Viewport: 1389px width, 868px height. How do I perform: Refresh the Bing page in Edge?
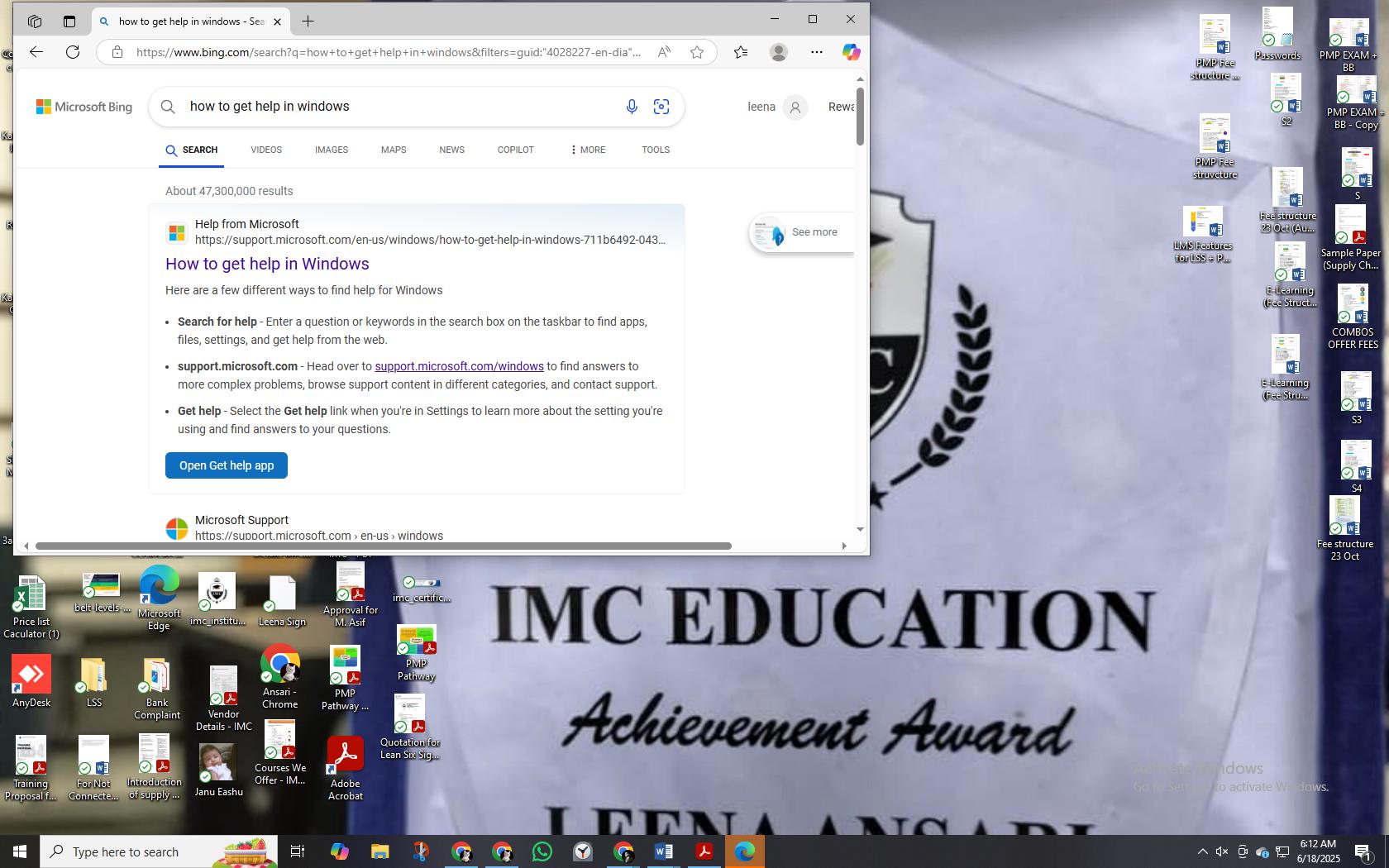[73, 52]
